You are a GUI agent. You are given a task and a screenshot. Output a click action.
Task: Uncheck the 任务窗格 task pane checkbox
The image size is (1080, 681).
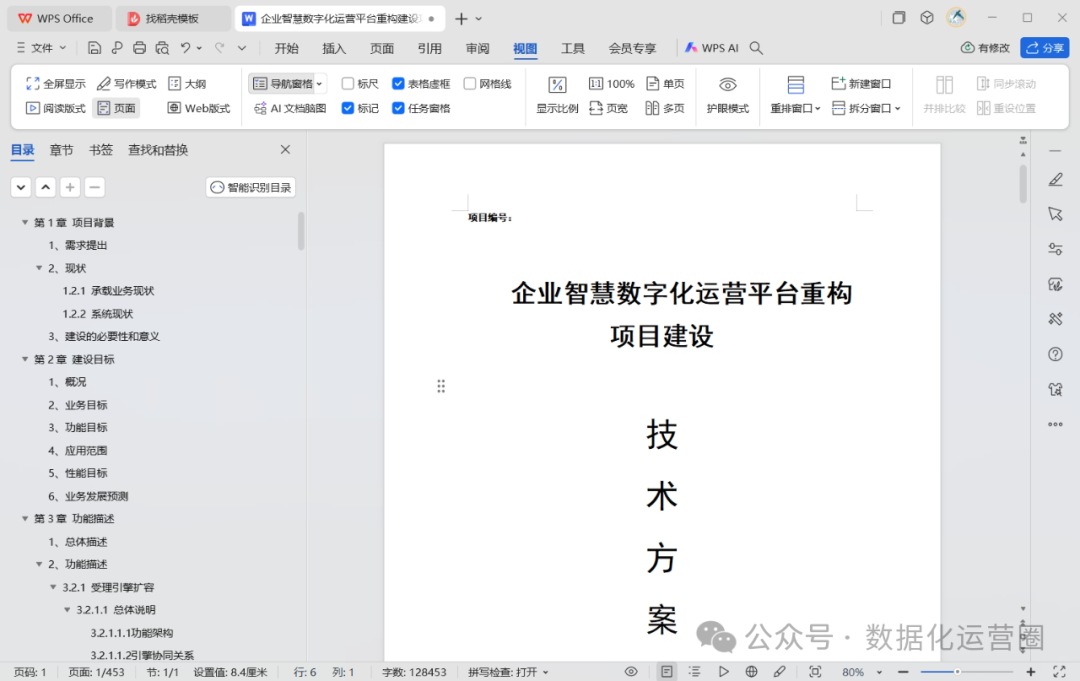(x=398, y=108)
